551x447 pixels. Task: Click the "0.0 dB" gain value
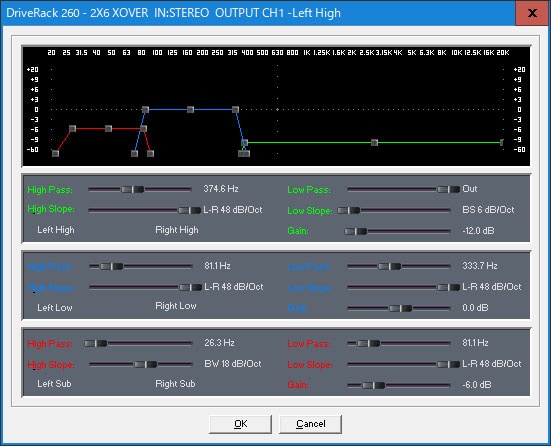coord(475,308)
